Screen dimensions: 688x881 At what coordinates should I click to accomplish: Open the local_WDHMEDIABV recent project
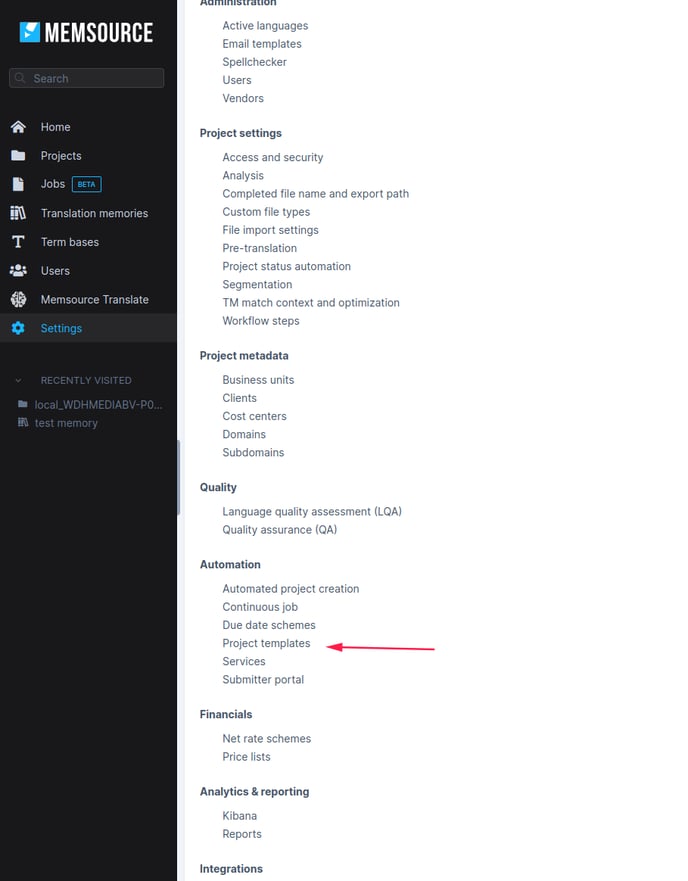[x=98, y=404]
